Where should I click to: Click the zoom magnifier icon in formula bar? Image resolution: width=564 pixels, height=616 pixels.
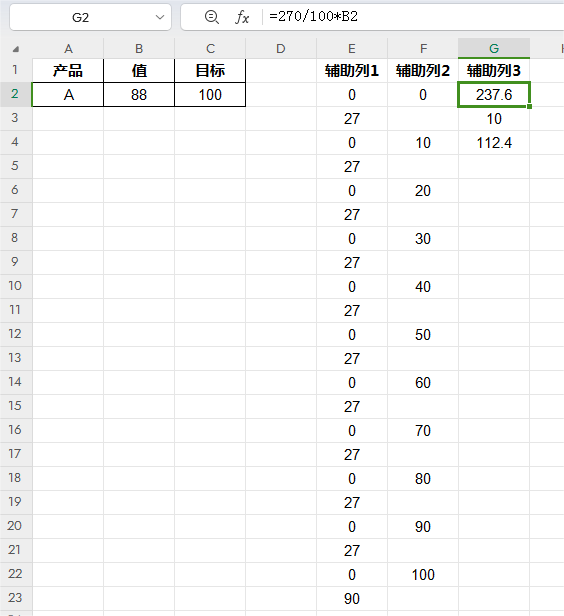coord(212,17)
